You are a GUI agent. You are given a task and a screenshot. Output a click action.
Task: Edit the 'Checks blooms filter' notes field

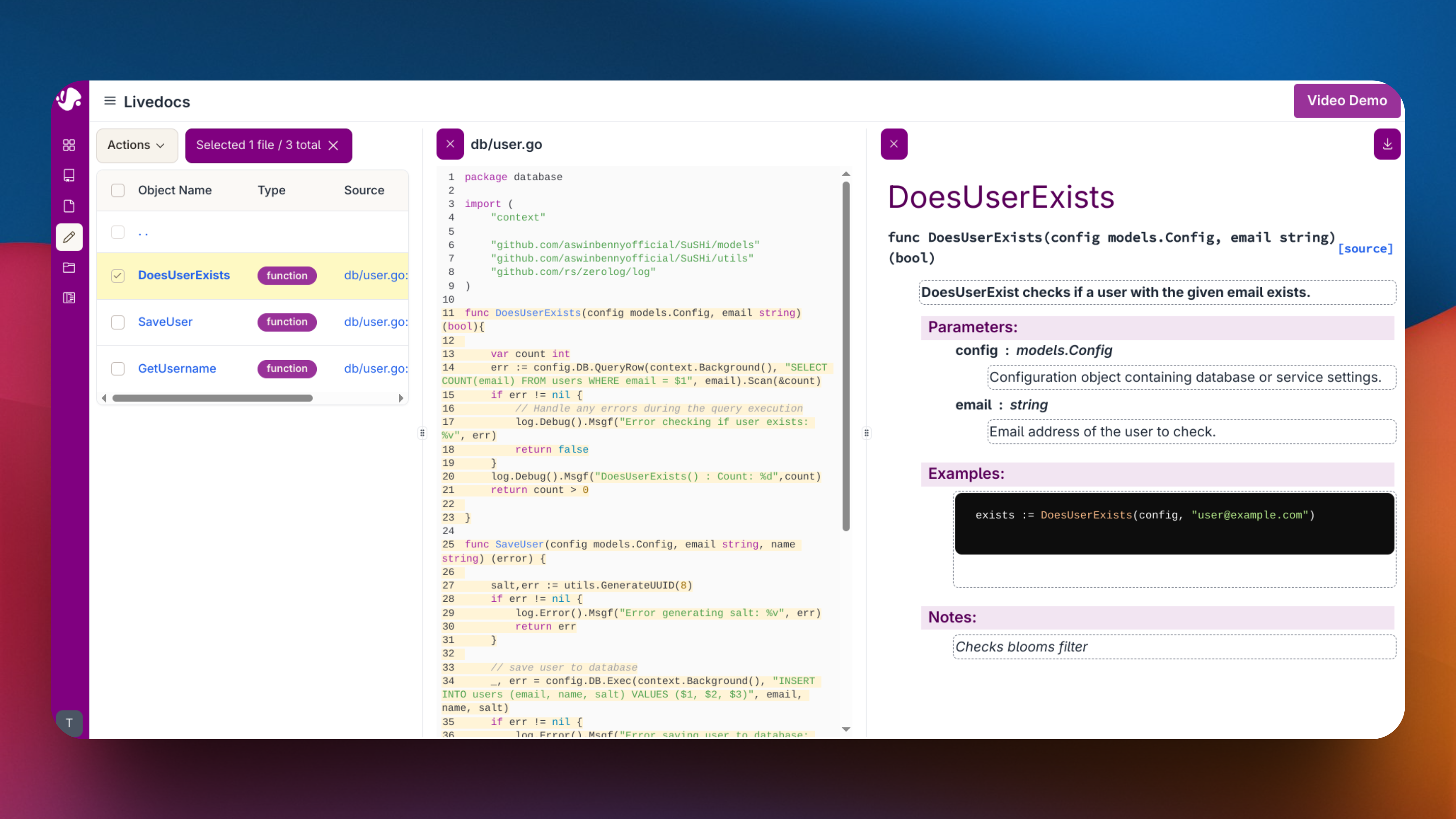1174,647
